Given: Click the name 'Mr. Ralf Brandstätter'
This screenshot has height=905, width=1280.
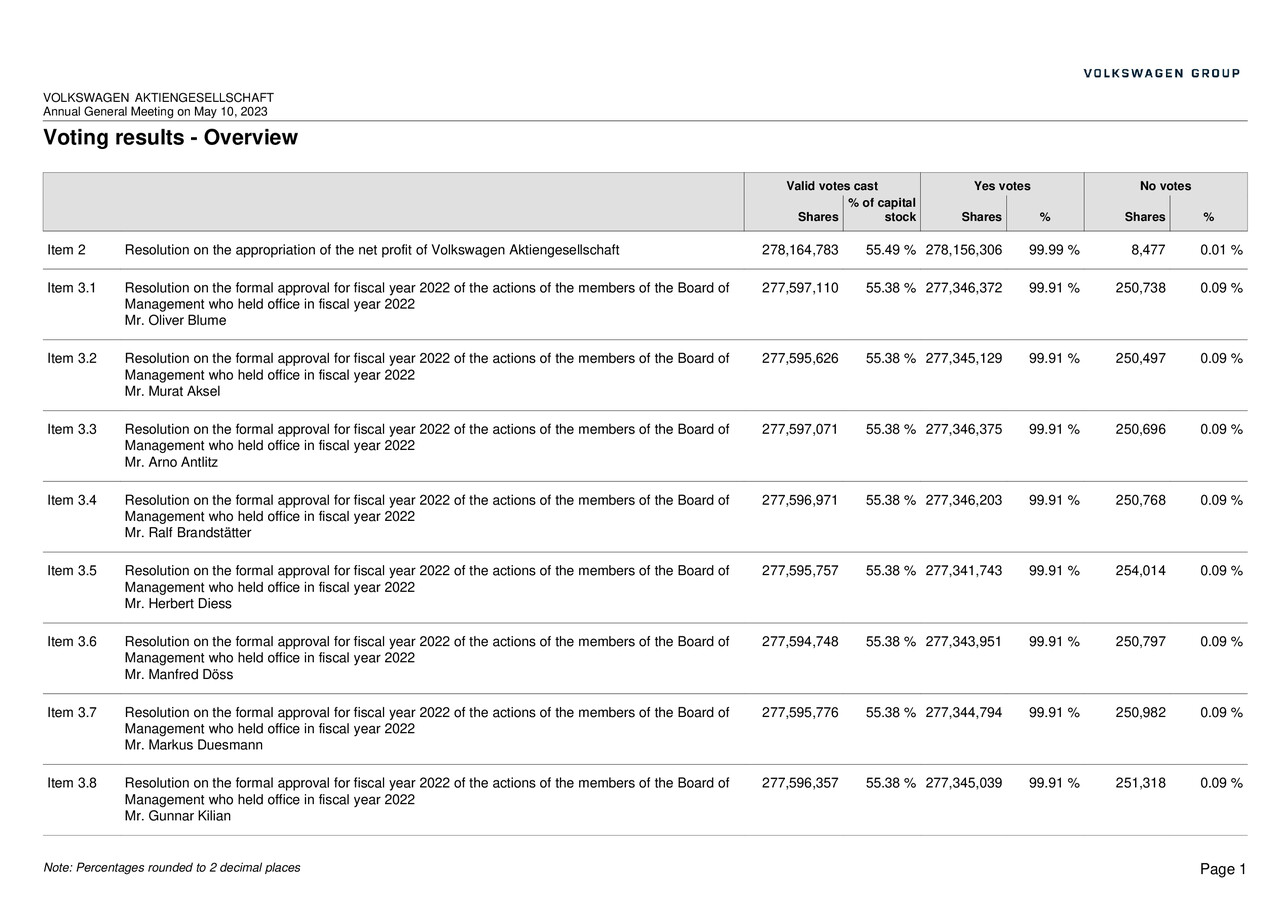Looking at the screenshot, I should pyautogui.click(x=188, y=534).
